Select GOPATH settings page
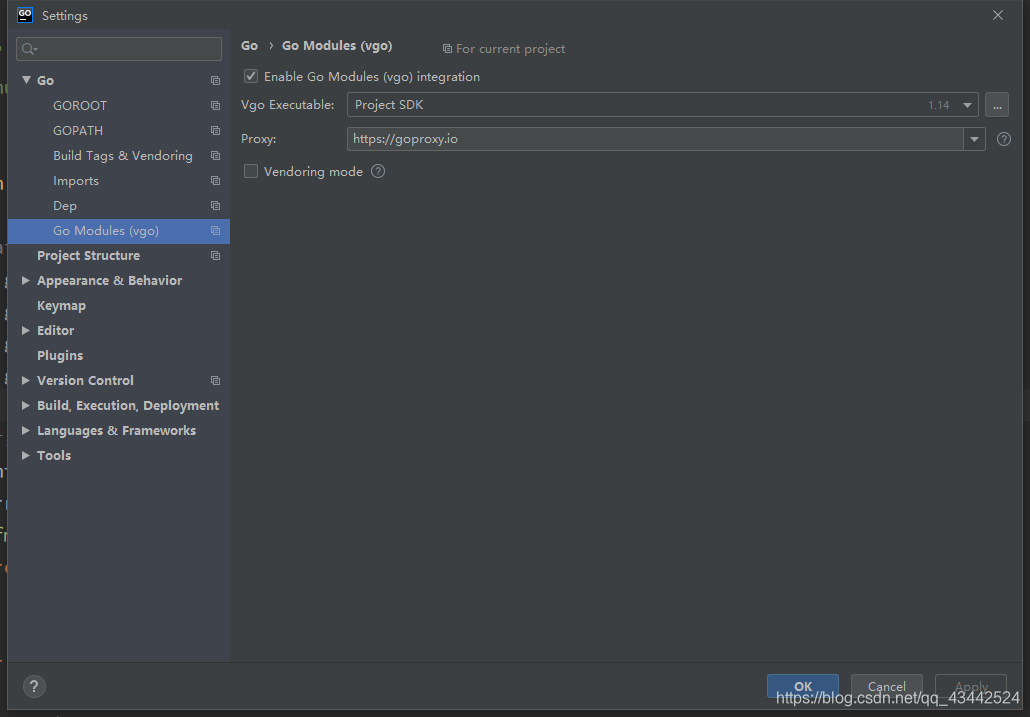The height and width of the screenshot is (717, 1030). click(x=78, y=131)
